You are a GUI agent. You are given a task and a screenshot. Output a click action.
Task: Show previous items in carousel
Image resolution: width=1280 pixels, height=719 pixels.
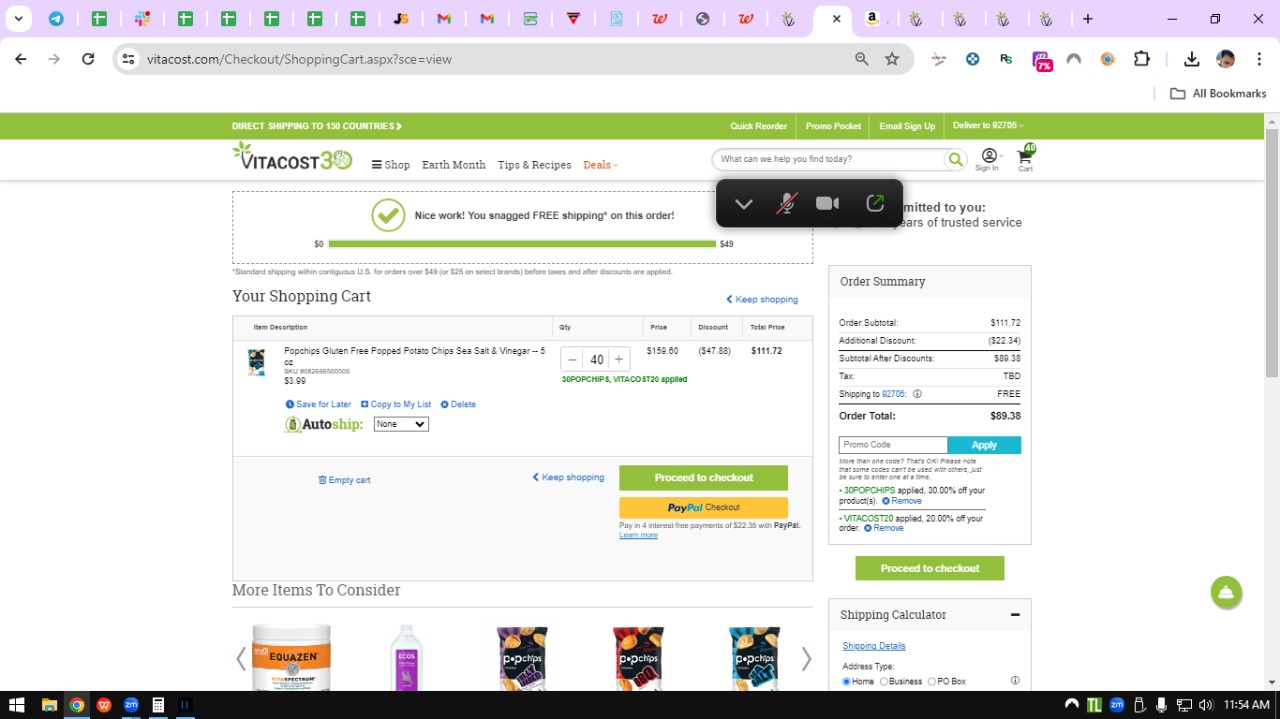point(241,658)
